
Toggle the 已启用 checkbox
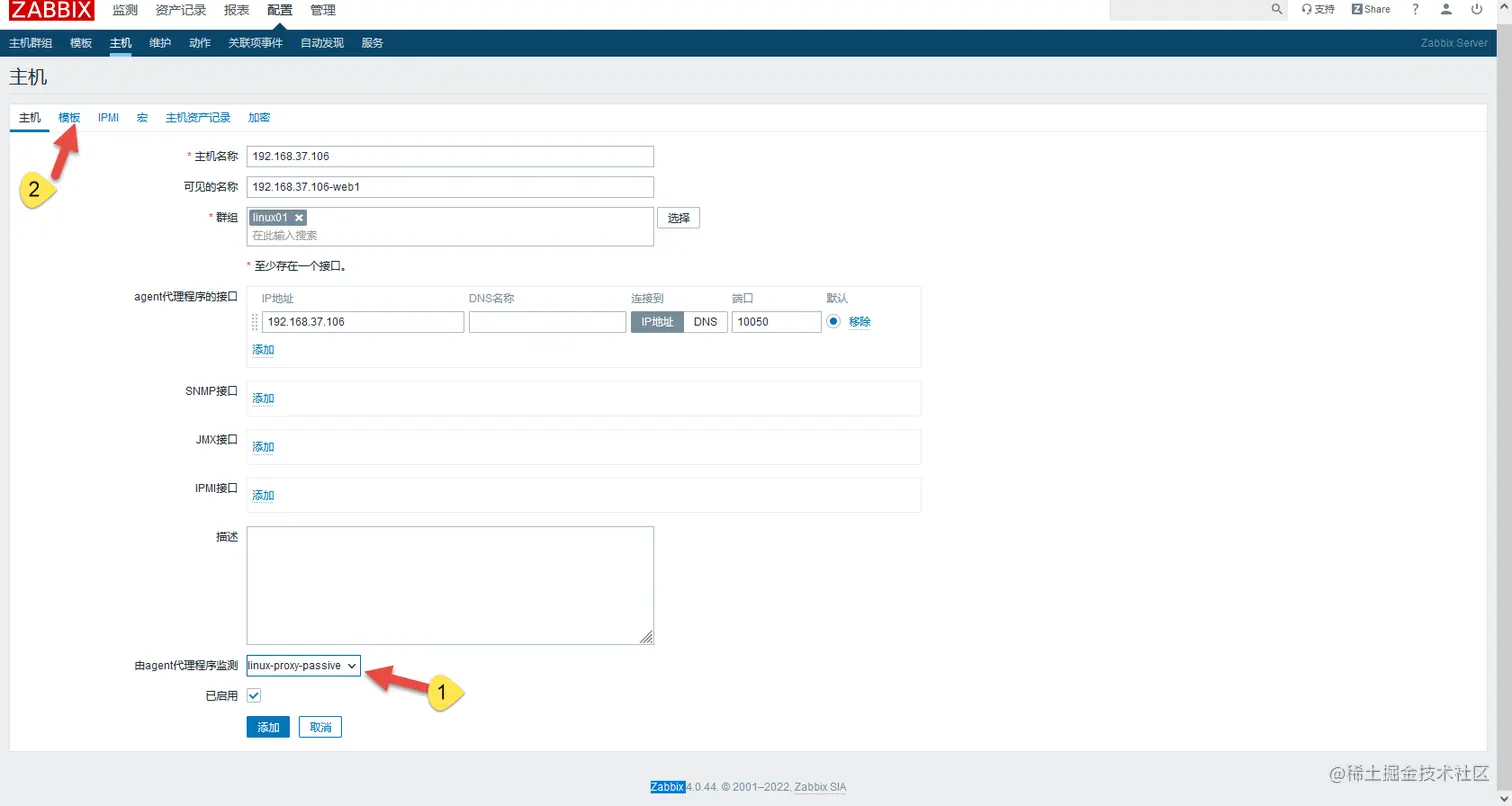click(x=254, y=695)
